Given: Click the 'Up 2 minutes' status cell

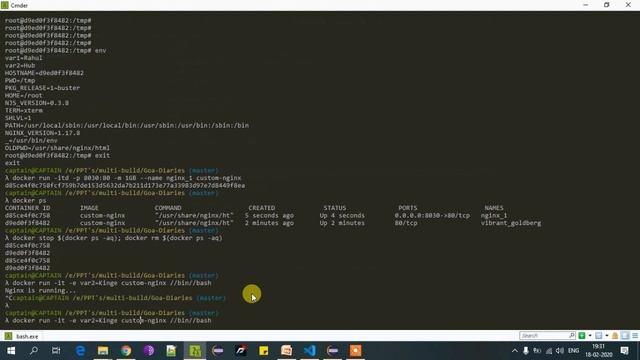Looking at the screenshot, I should 342,223.
